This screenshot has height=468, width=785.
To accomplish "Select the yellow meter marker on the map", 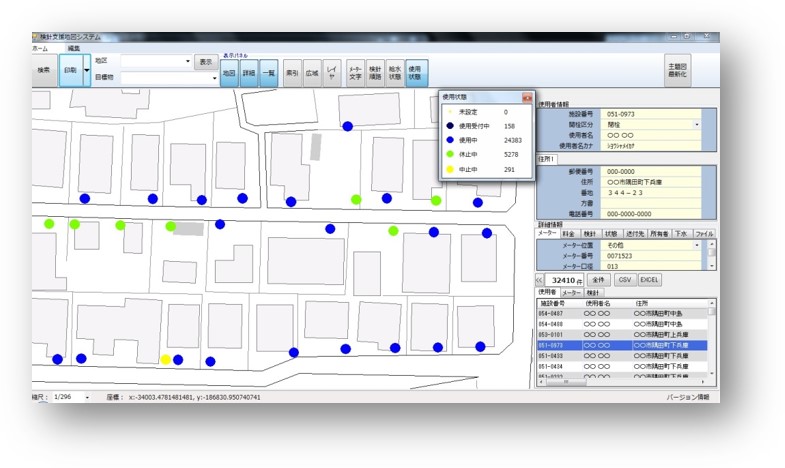I will pos(166,360).
